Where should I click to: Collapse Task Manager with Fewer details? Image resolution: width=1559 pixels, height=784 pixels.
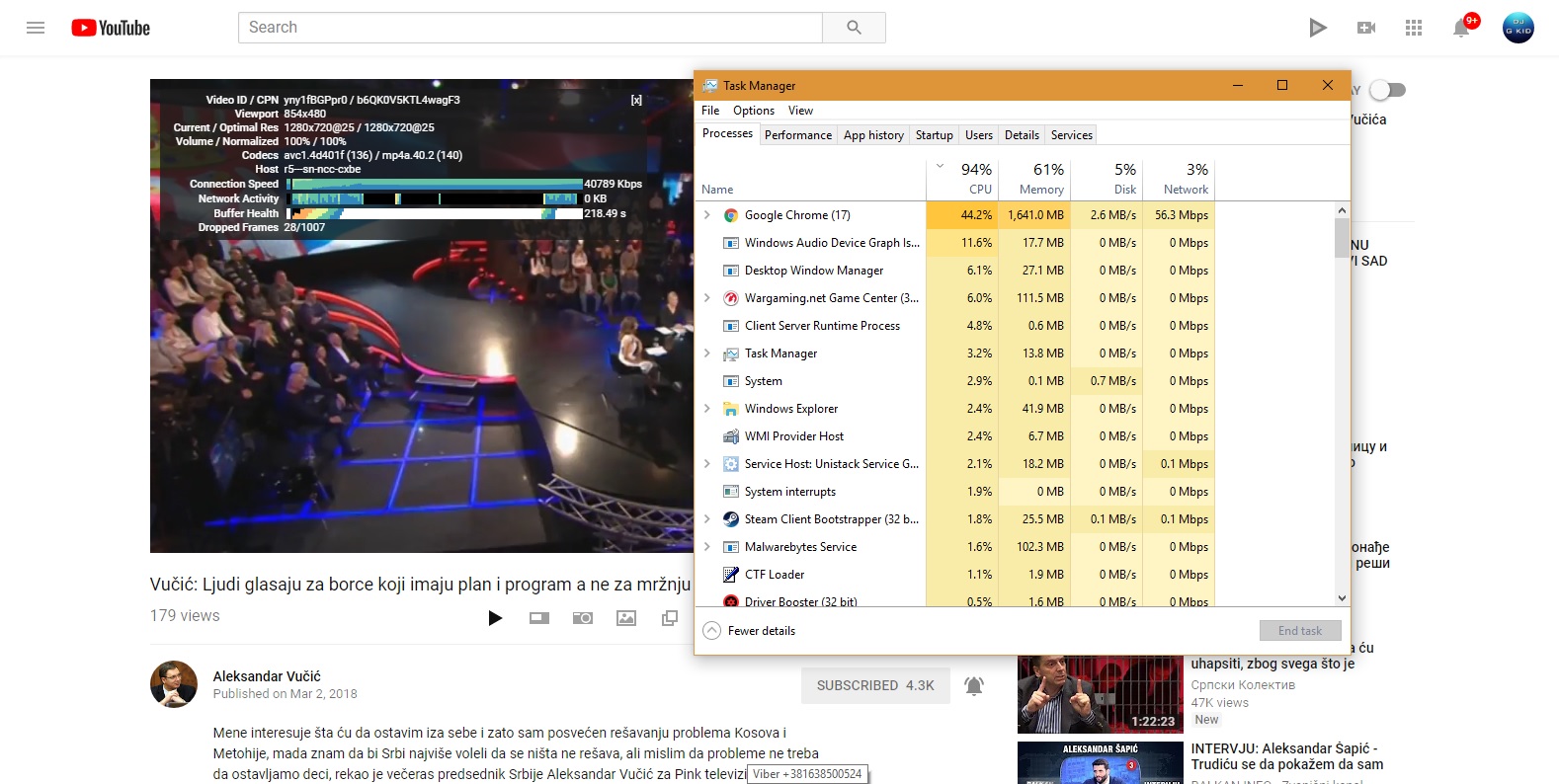point(749,631)
